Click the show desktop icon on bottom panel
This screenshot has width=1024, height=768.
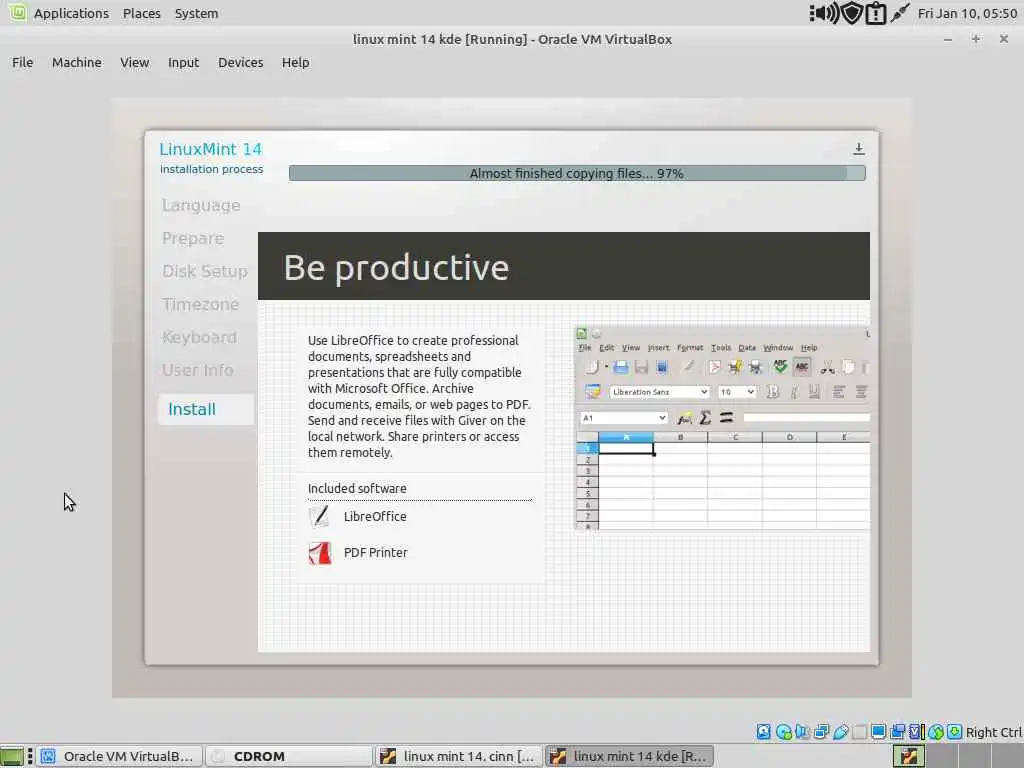point(12,756)
